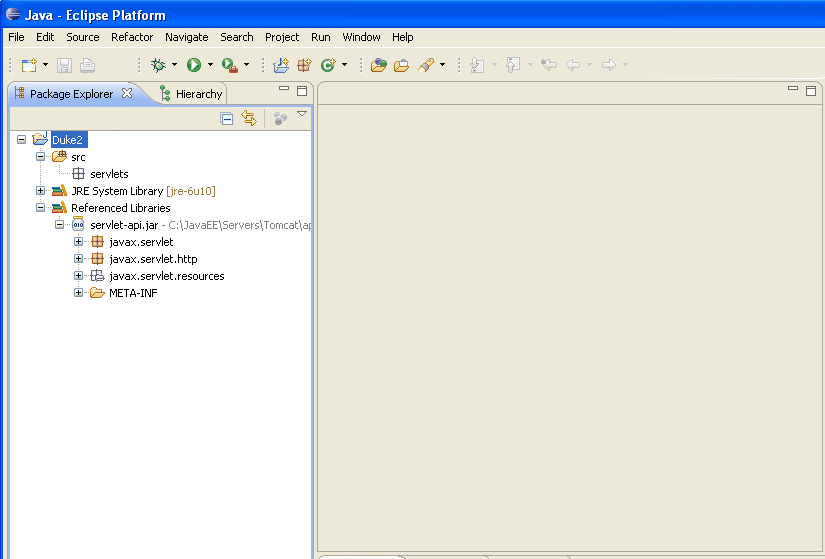
Task: Minimize the Package Explorer panel
Action: [x=284, y=88]
